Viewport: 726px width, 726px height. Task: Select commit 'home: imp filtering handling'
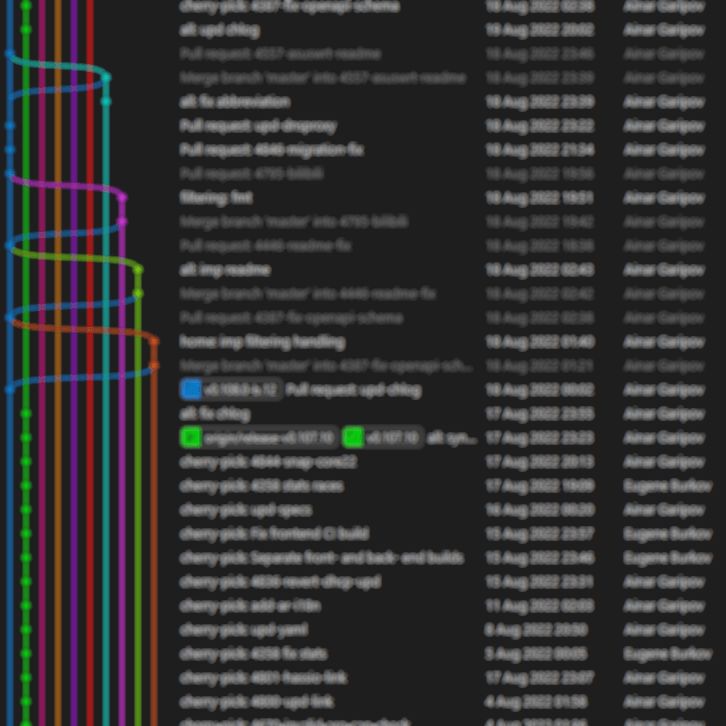tap(263, 342)
